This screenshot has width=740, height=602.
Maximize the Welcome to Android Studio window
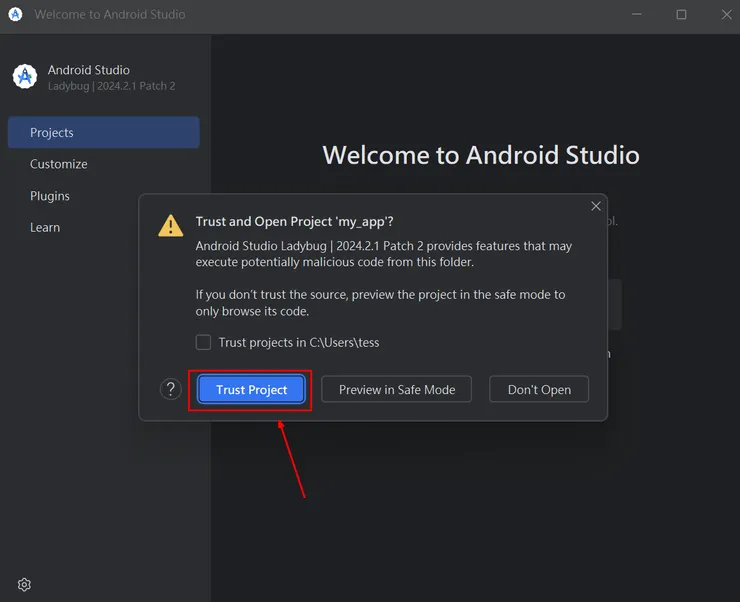point(681,14)
